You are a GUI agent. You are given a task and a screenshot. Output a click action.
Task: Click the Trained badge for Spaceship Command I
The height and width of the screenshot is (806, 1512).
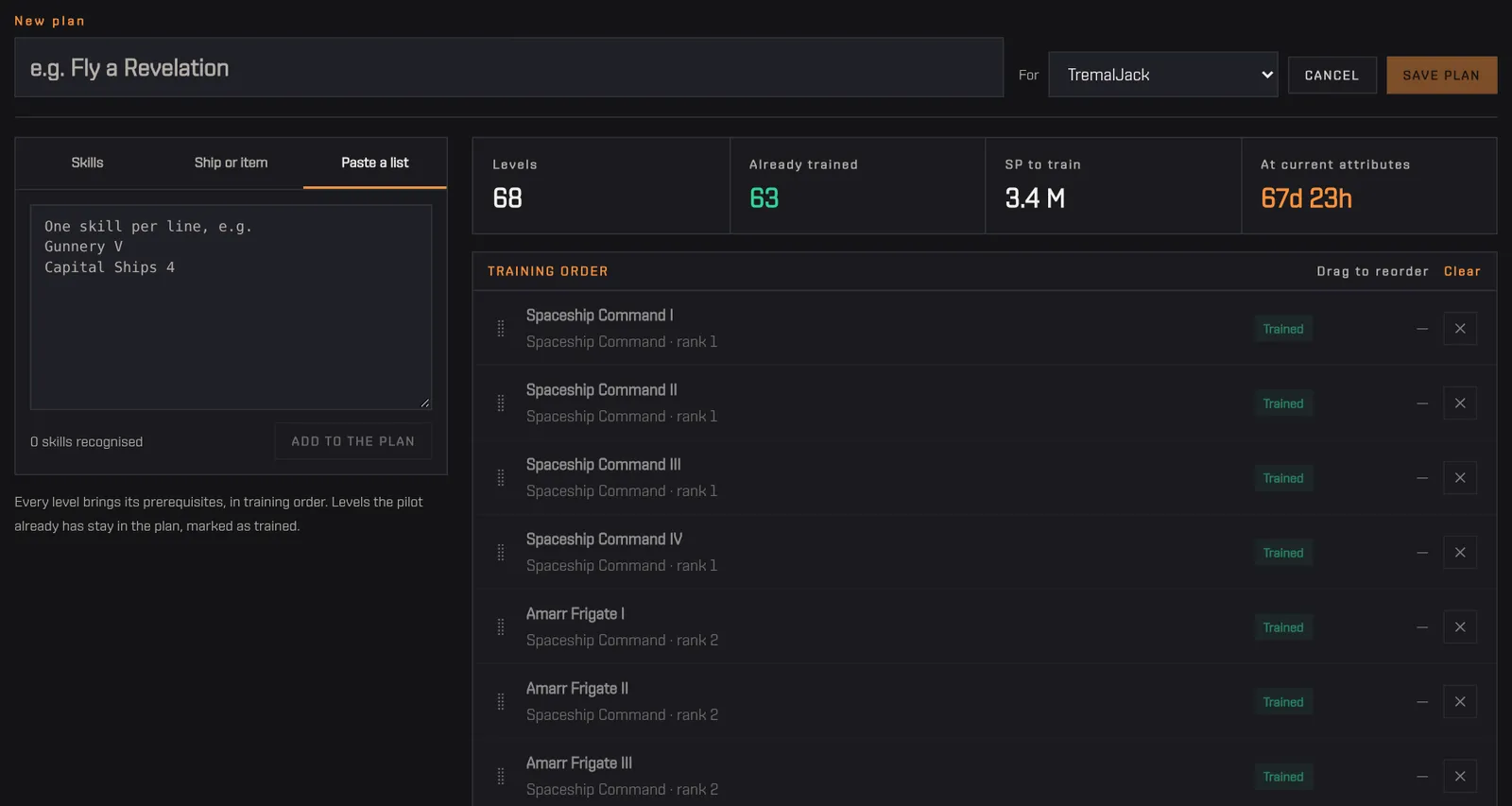1283,329
